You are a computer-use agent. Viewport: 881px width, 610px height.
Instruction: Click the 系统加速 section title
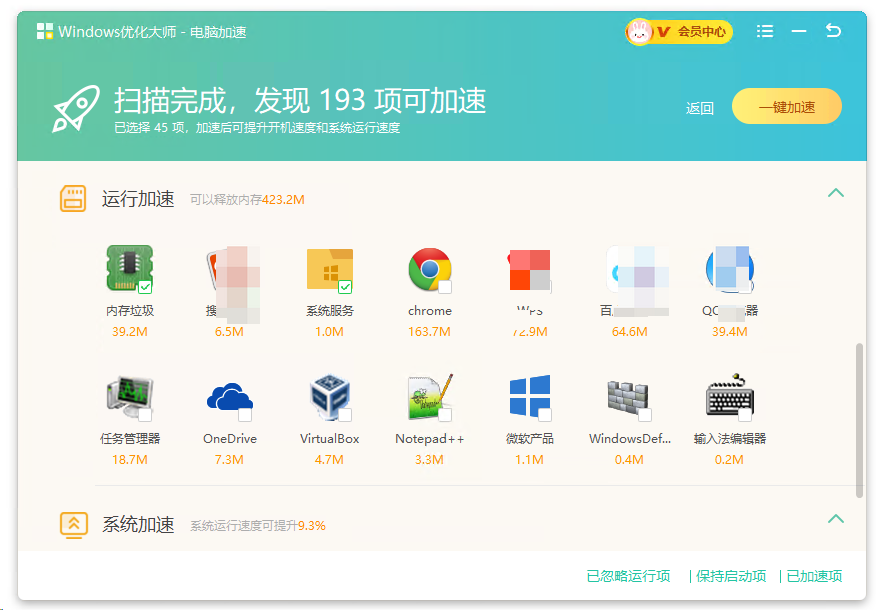click(138, 525)
